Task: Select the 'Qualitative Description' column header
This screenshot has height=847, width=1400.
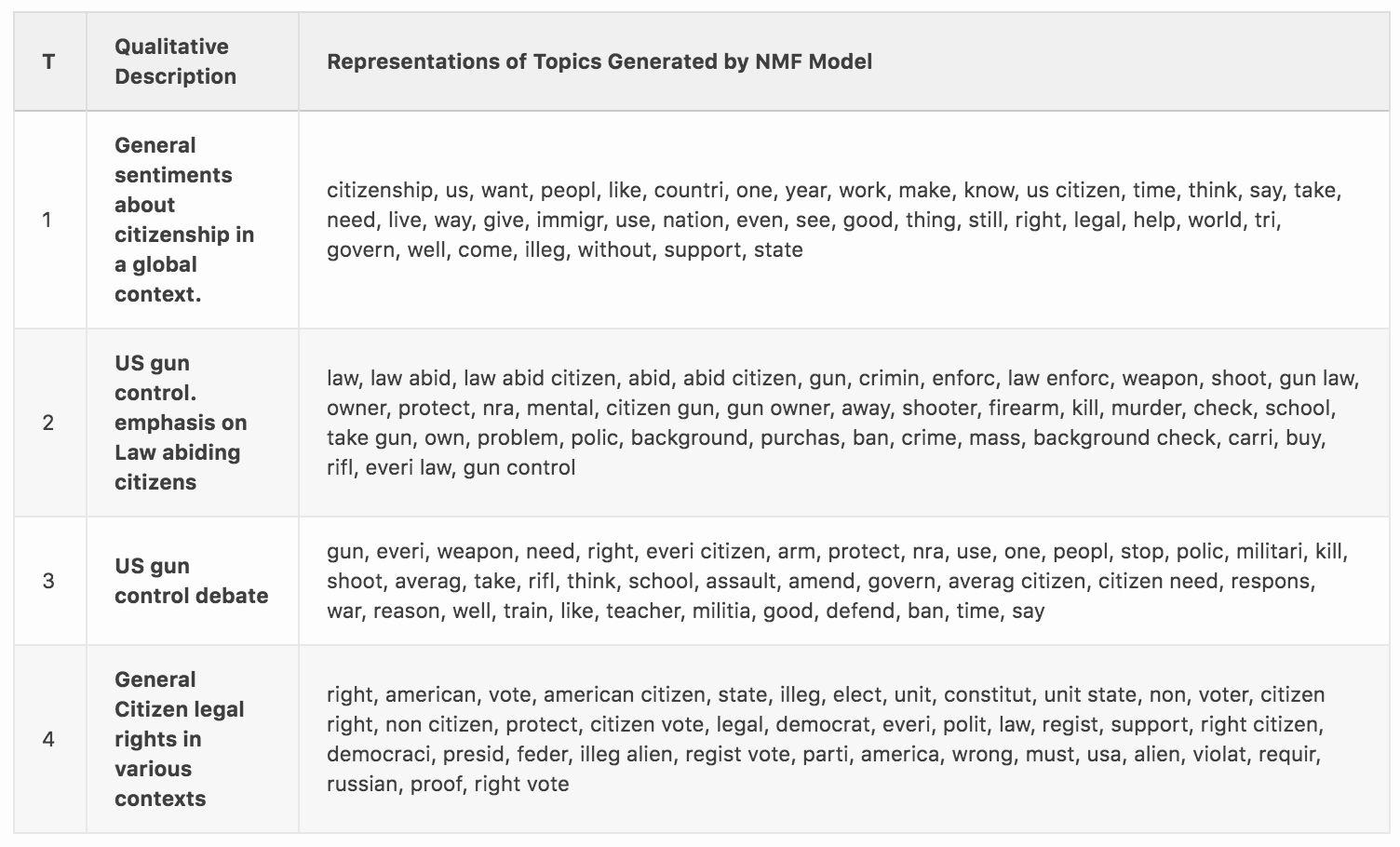Action: coord(193,61)
